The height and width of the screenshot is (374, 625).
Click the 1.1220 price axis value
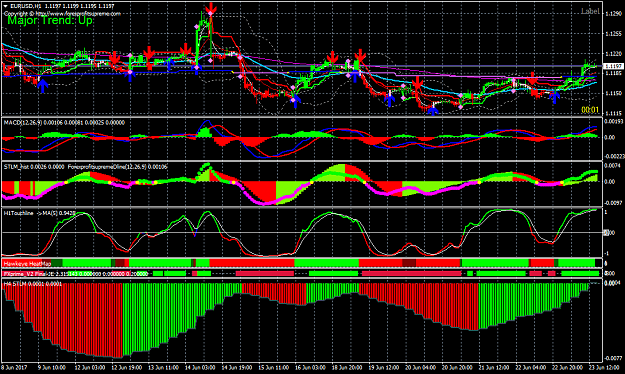click(x=613, y=53)
